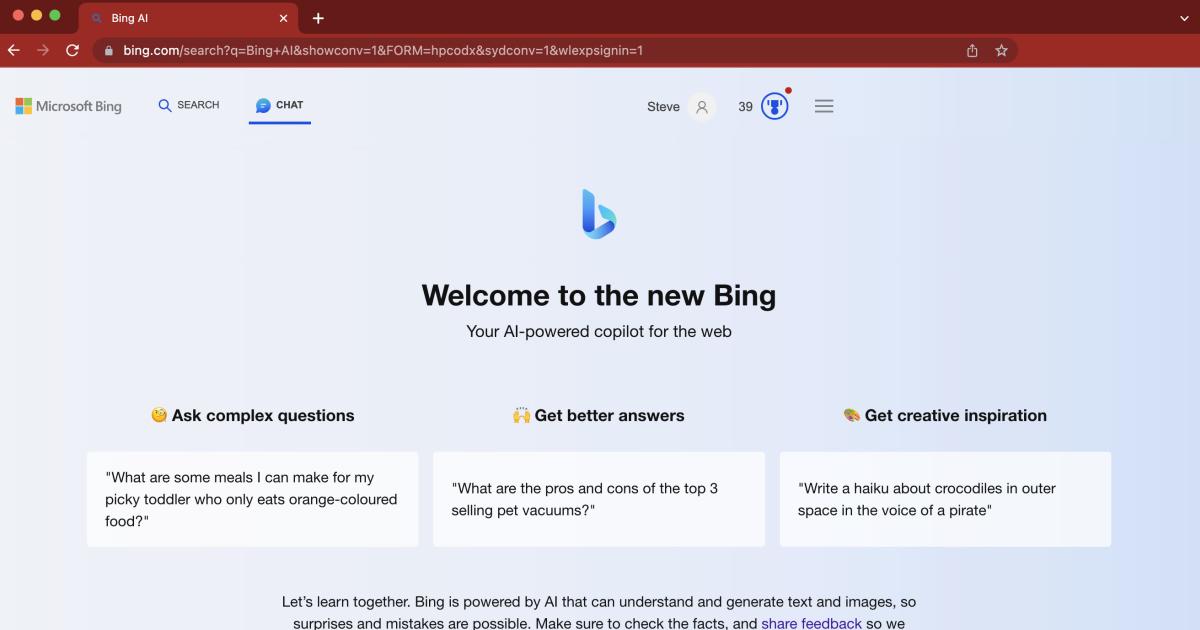The height and width of the screenshot is (630, 1200).
Task: Select the pet vacuums example prompt
Action: (598, 498)
